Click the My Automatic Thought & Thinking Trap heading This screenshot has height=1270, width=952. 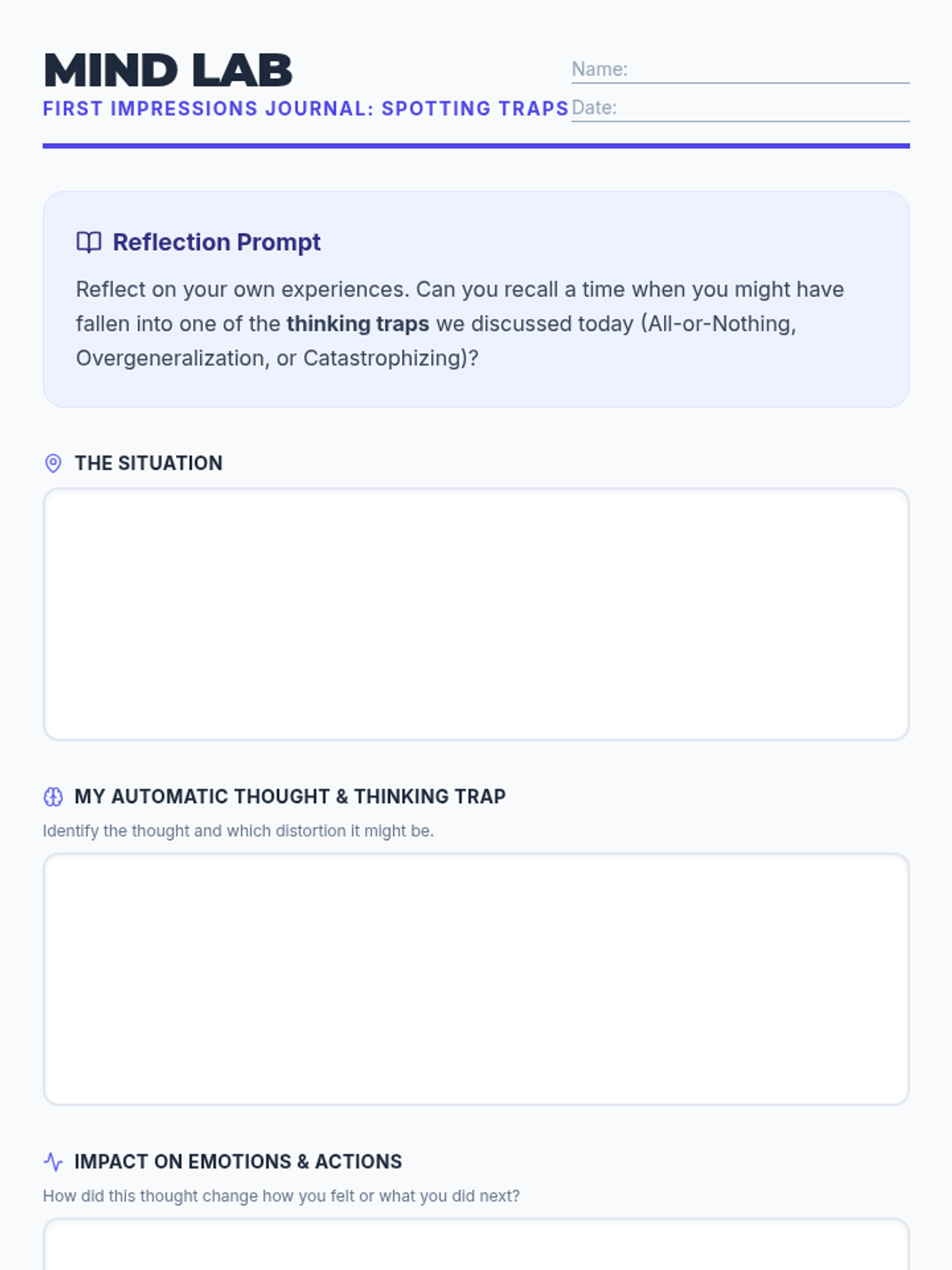[x=290, y=797]
